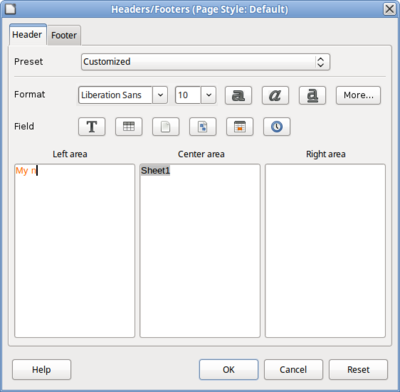Click the orange 'My n' text
This screenshot has height=392, width=400.
coord(26,171)
